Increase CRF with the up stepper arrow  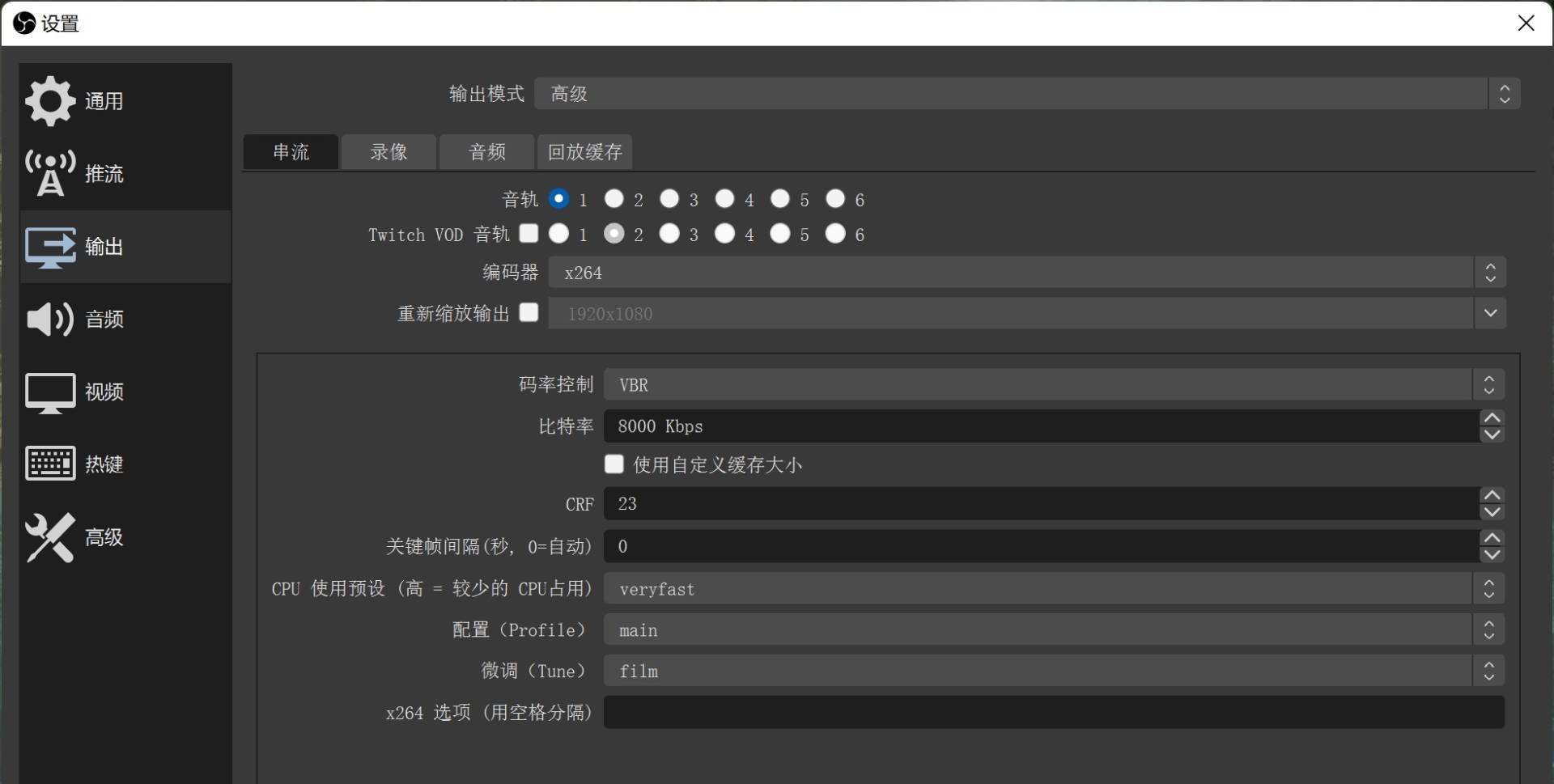[x=1491, y=496]
